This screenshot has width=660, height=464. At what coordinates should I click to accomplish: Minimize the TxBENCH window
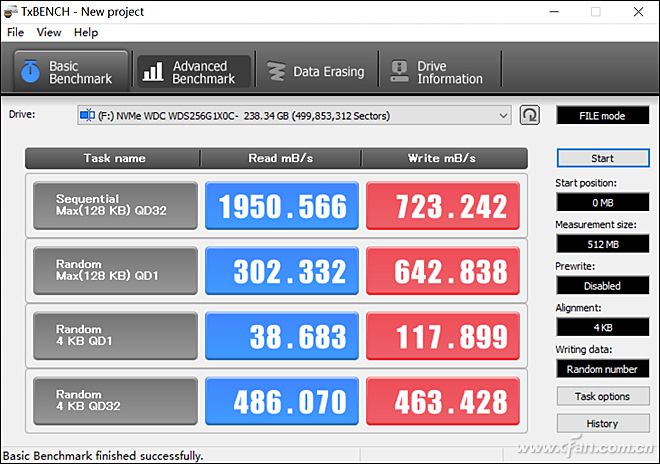pos(554,12)
